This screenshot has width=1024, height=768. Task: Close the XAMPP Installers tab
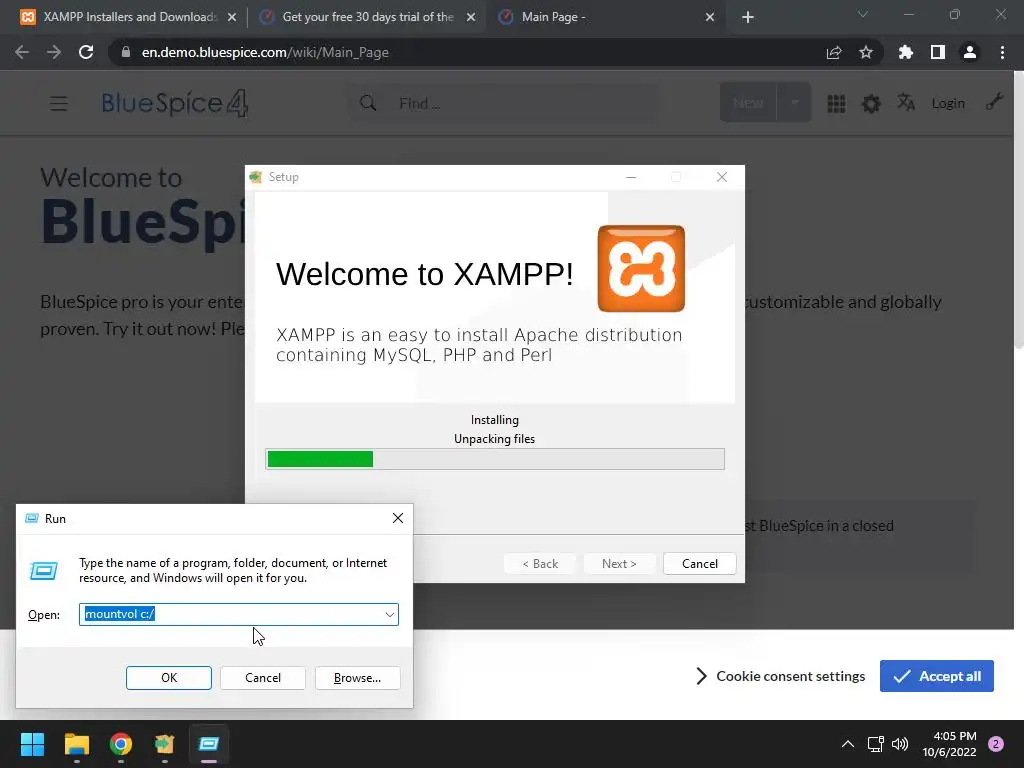tap(232, 18)
